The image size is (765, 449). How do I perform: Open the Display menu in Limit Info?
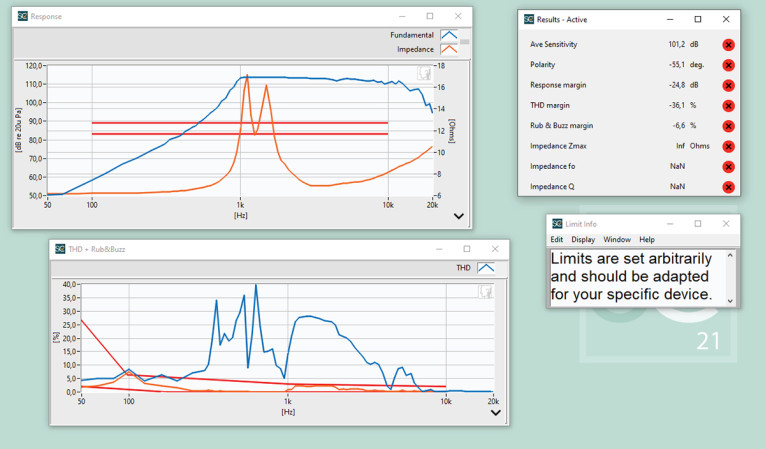[x=583, y=240]
